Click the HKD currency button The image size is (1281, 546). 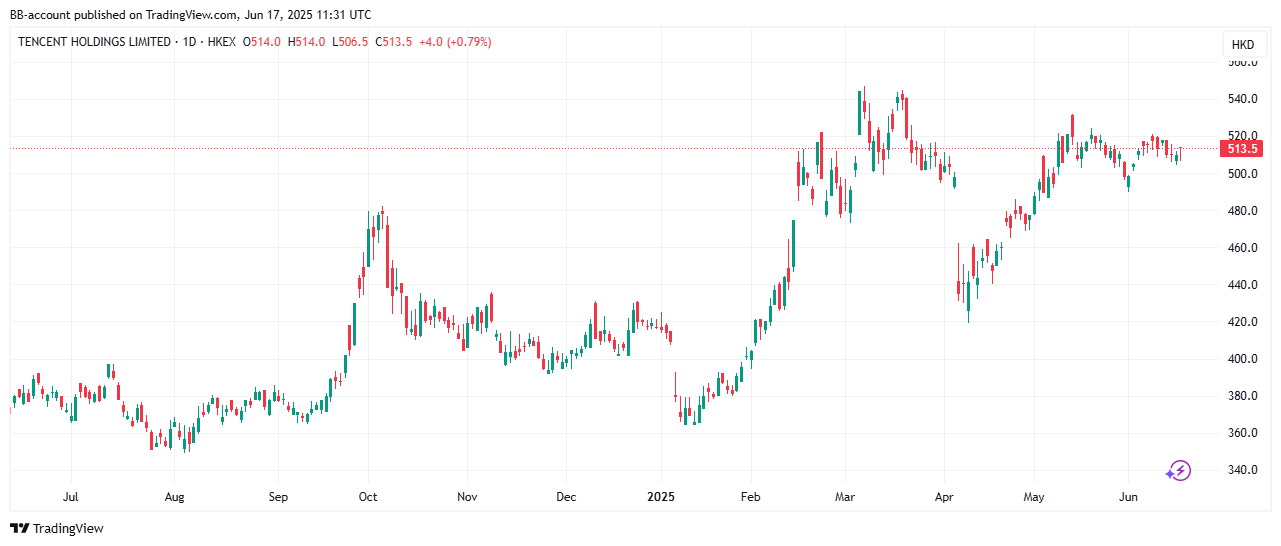coord(1243,45)
